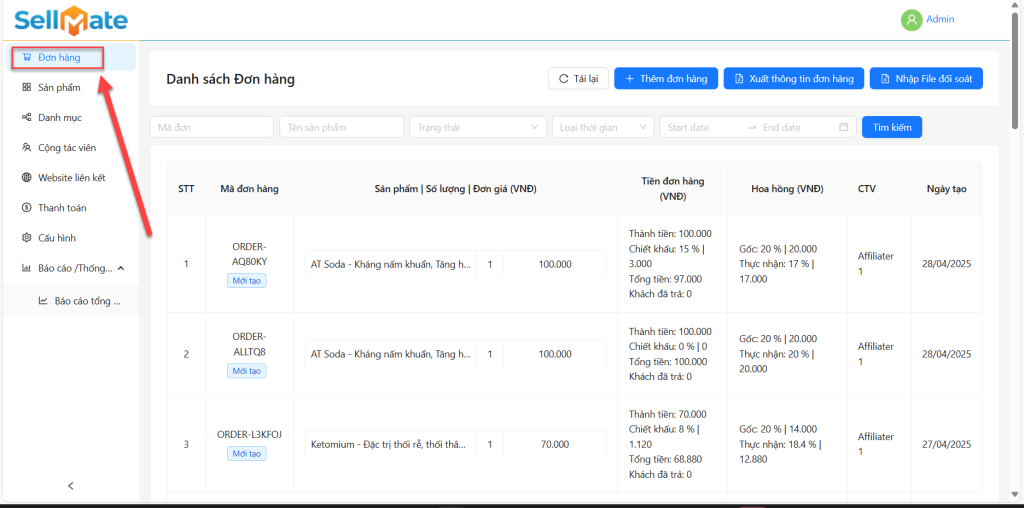Open Cấu hình settings menu
Screen dimensions: 1024x508
(56, 238)
